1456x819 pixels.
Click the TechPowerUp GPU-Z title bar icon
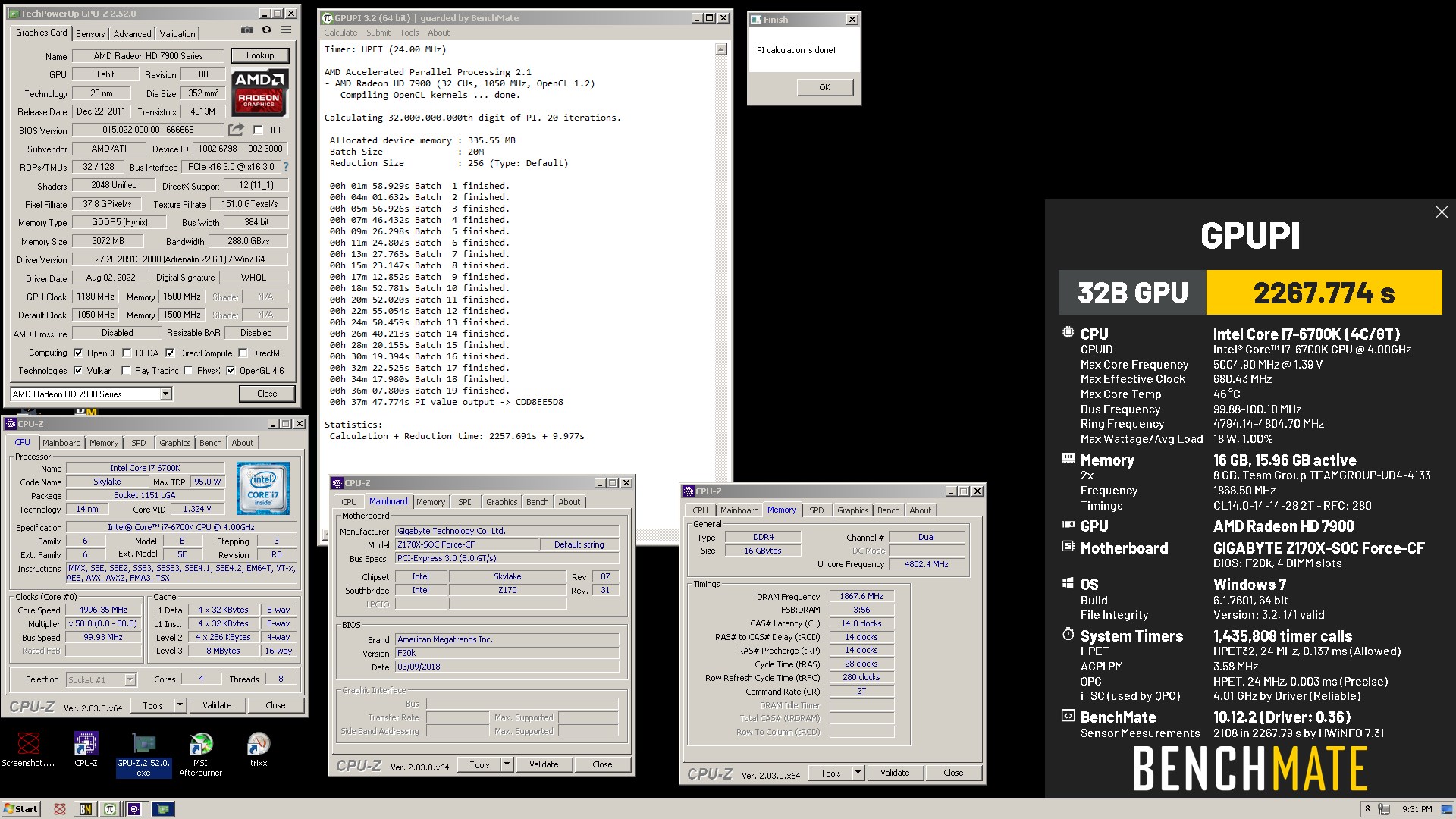[x=14, y=14]
